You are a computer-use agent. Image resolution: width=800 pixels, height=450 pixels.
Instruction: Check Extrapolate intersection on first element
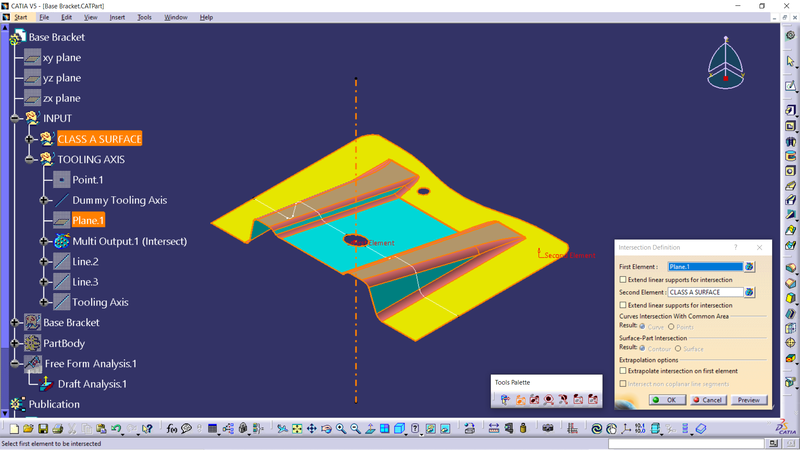(623, 371)
